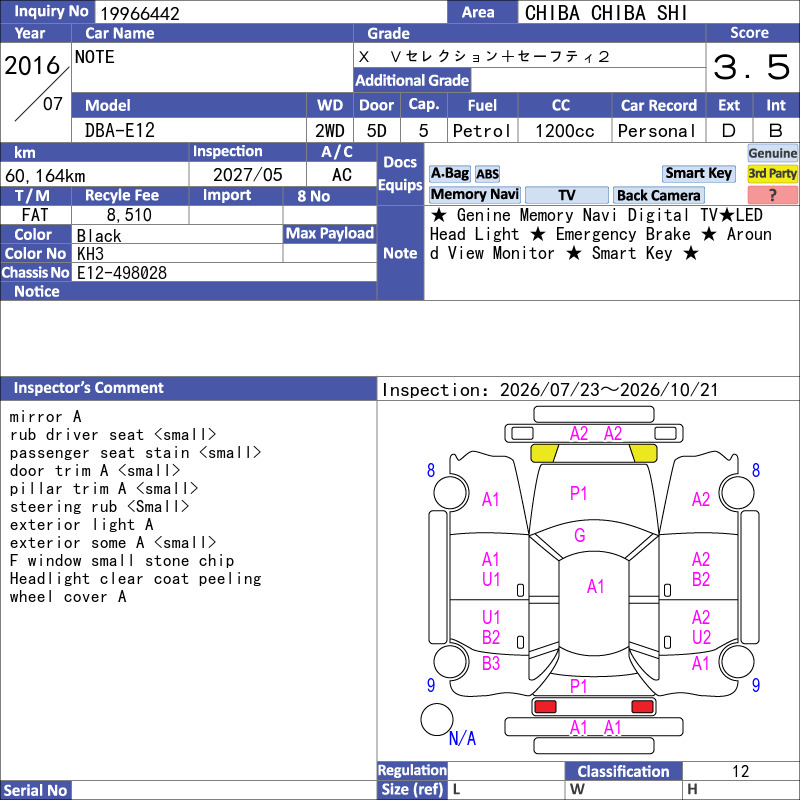Click the A-Bag equipment badge
The width and height of the screenshot is (800, 800).
[449, 173]
